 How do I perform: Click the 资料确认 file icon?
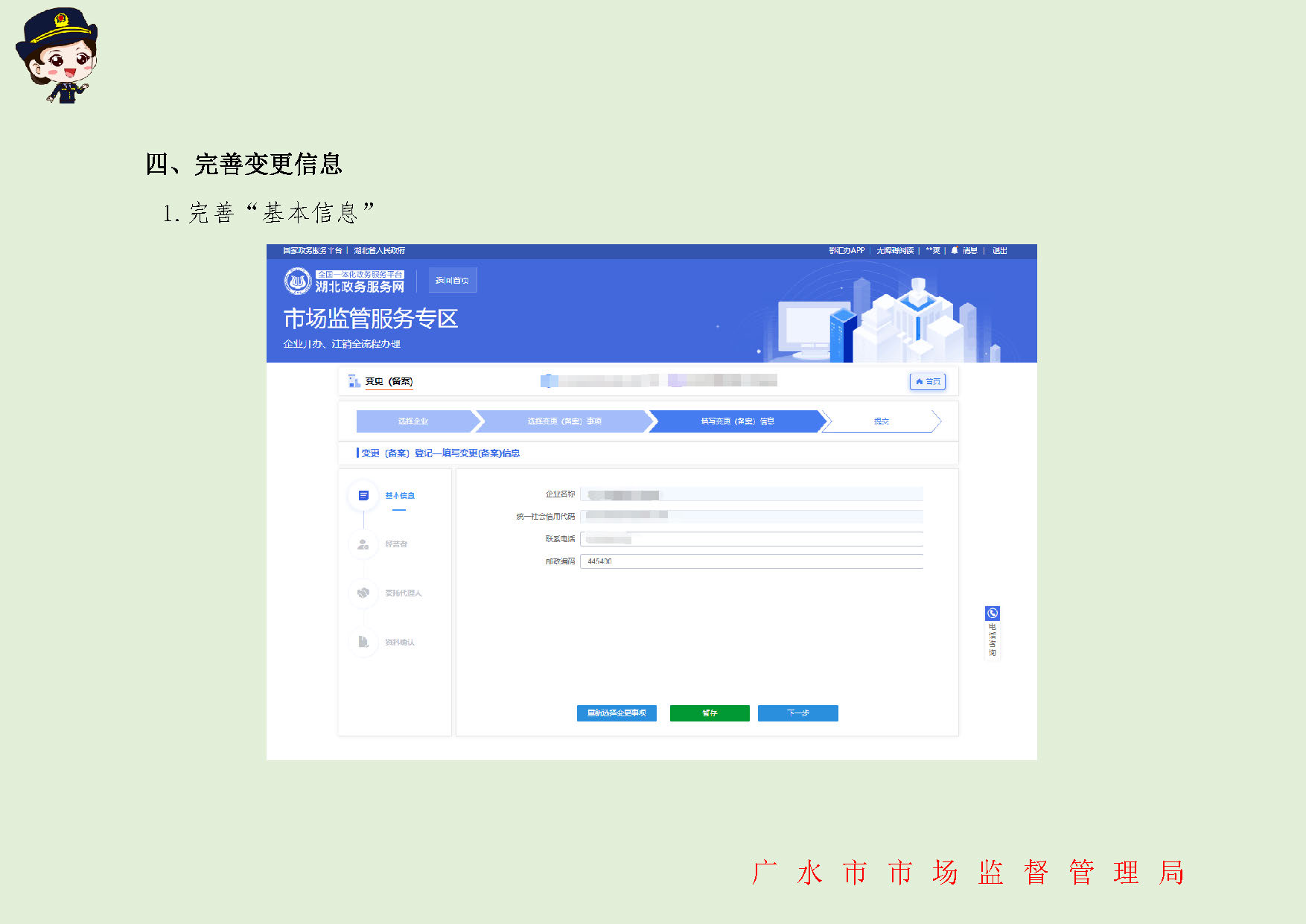(x=363, y=642)
